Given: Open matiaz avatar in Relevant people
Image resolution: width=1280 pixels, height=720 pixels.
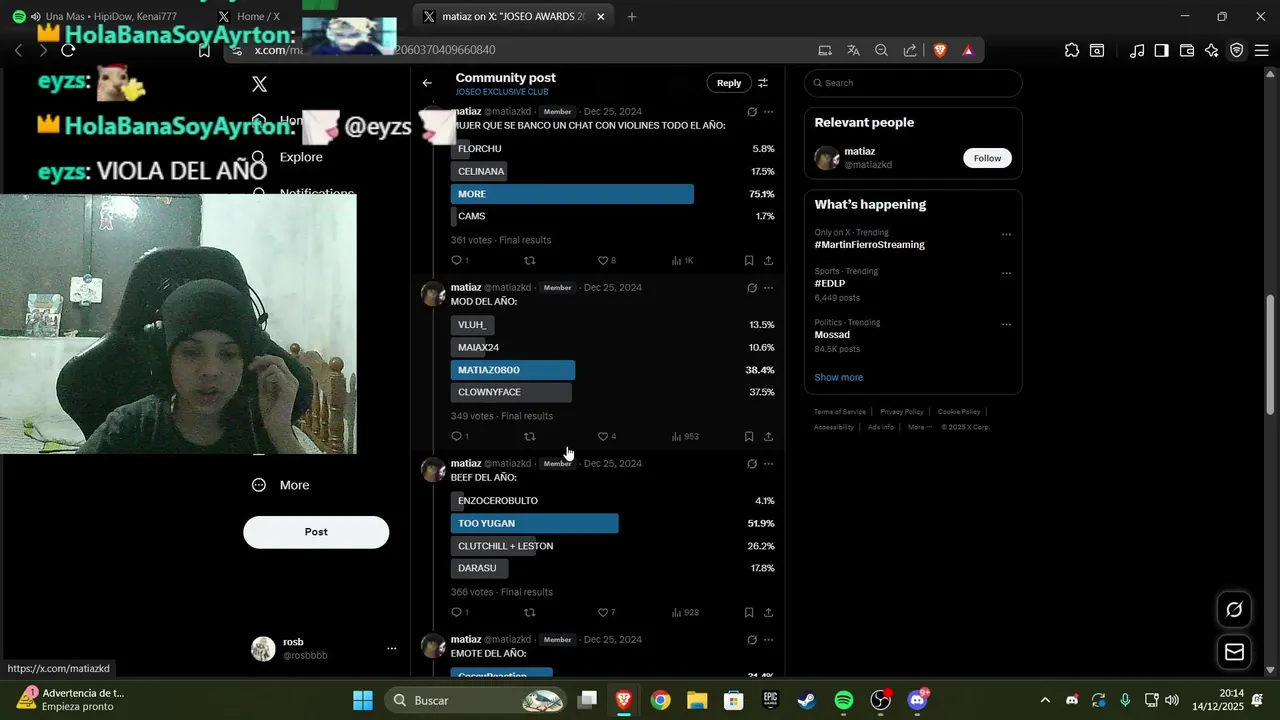Looking at the screenshot, I should 826,158.
